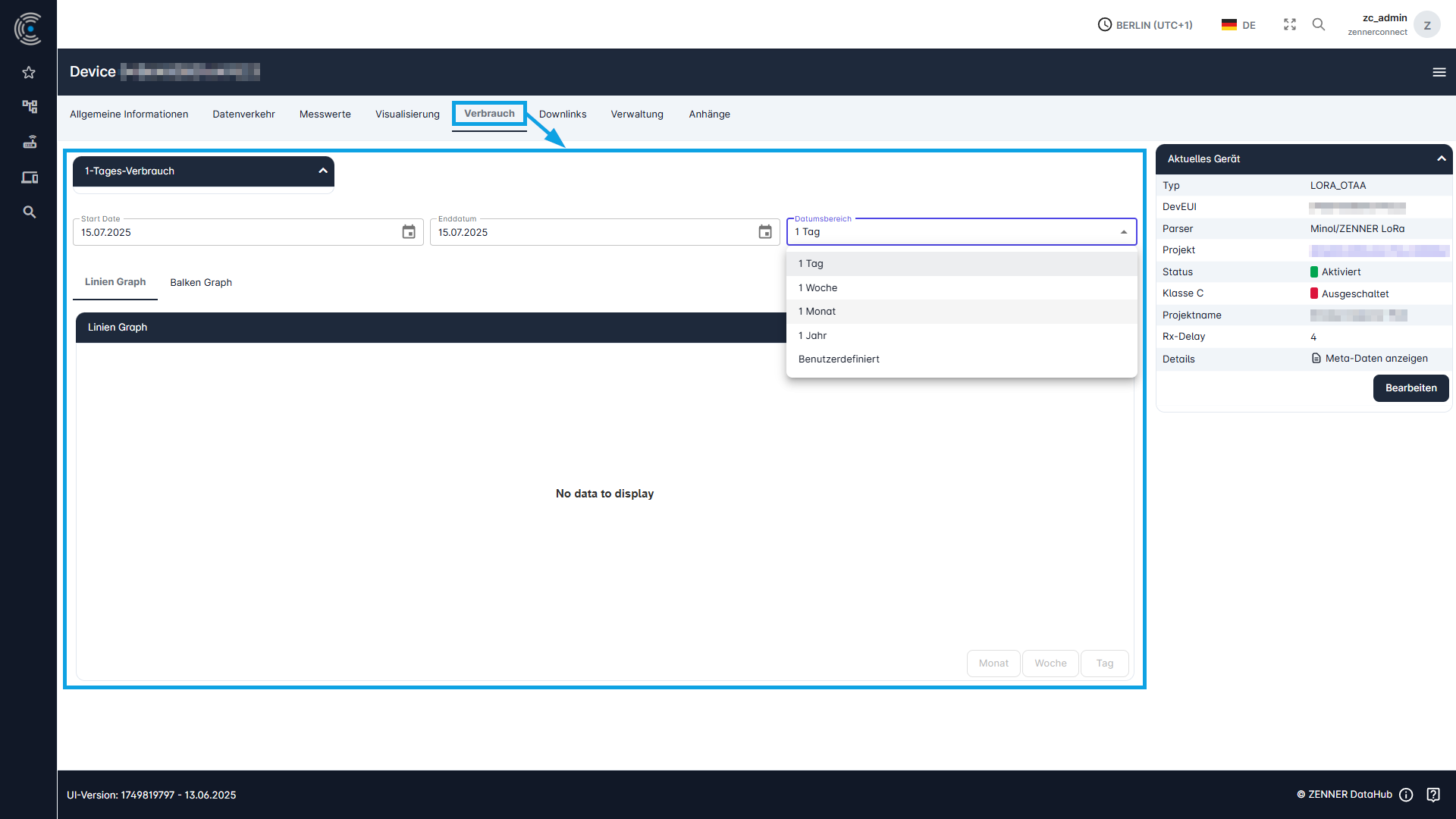The height and width of the screenshot is (819, 1456).
Task: Open Enddatum calendar picker
Action: tap(765, 232)
